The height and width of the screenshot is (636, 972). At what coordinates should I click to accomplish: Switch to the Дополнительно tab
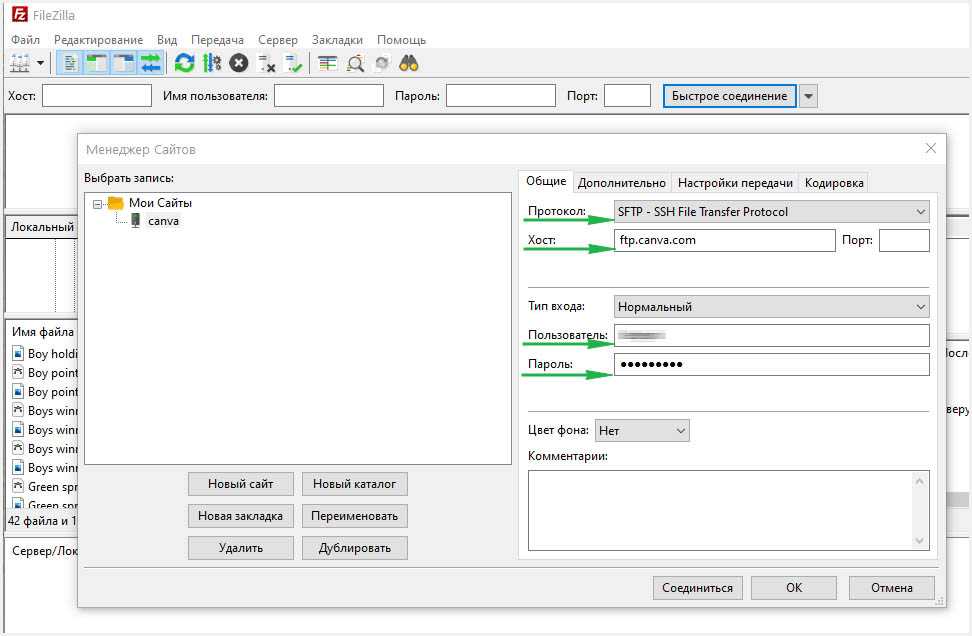pyautogui.click(x=621, y=183)
